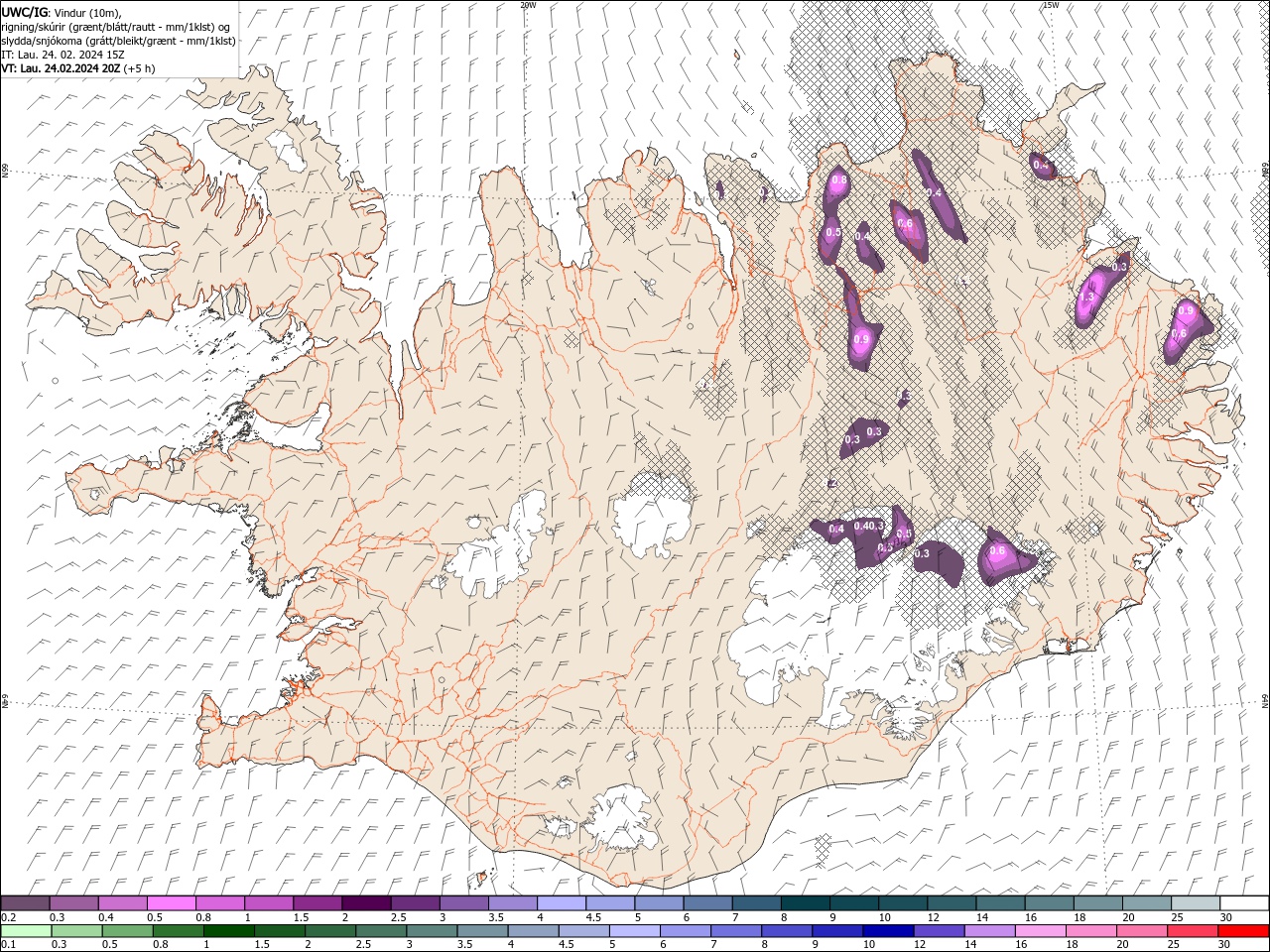Click the 0.8 snowfall value in northern patch

(x=838, y=180)
